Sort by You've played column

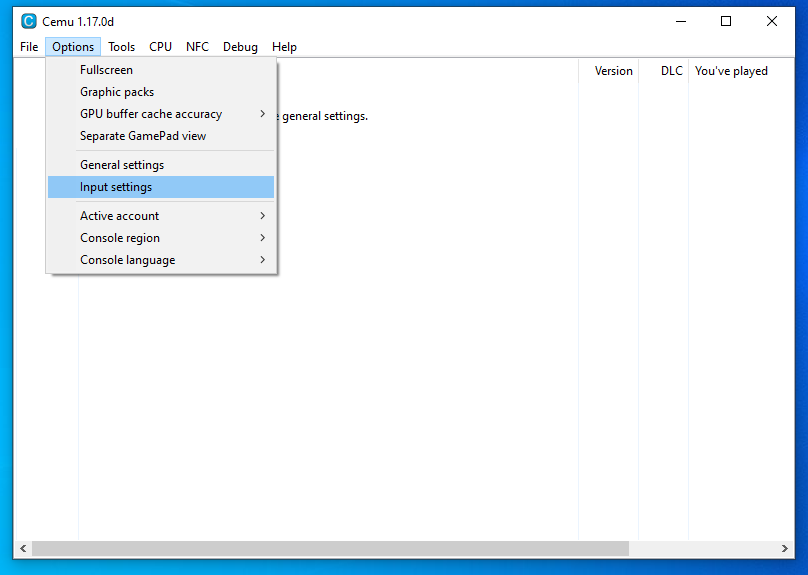[741, 71]
